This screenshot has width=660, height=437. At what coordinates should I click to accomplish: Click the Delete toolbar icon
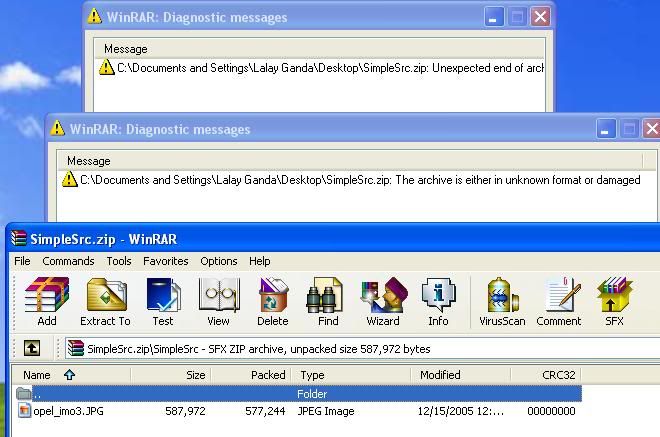(273, 301)
